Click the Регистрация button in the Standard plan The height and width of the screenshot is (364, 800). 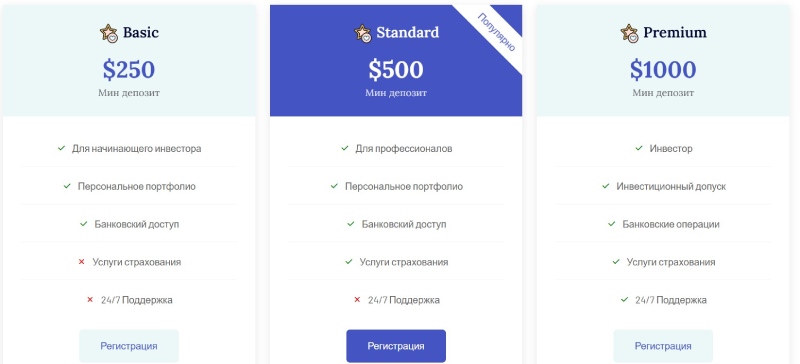396,346
